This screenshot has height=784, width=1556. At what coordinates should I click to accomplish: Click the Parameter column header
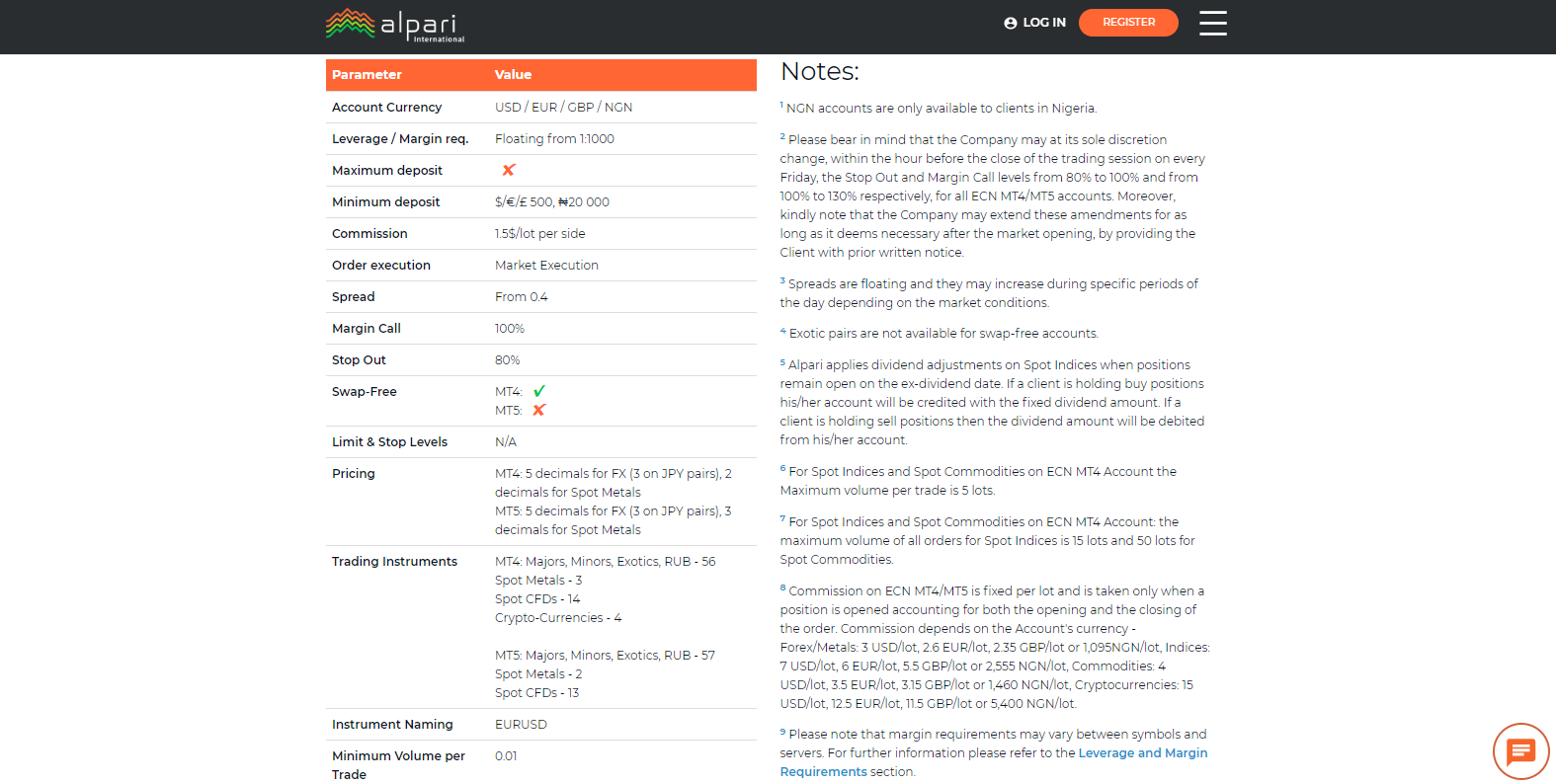367,75
